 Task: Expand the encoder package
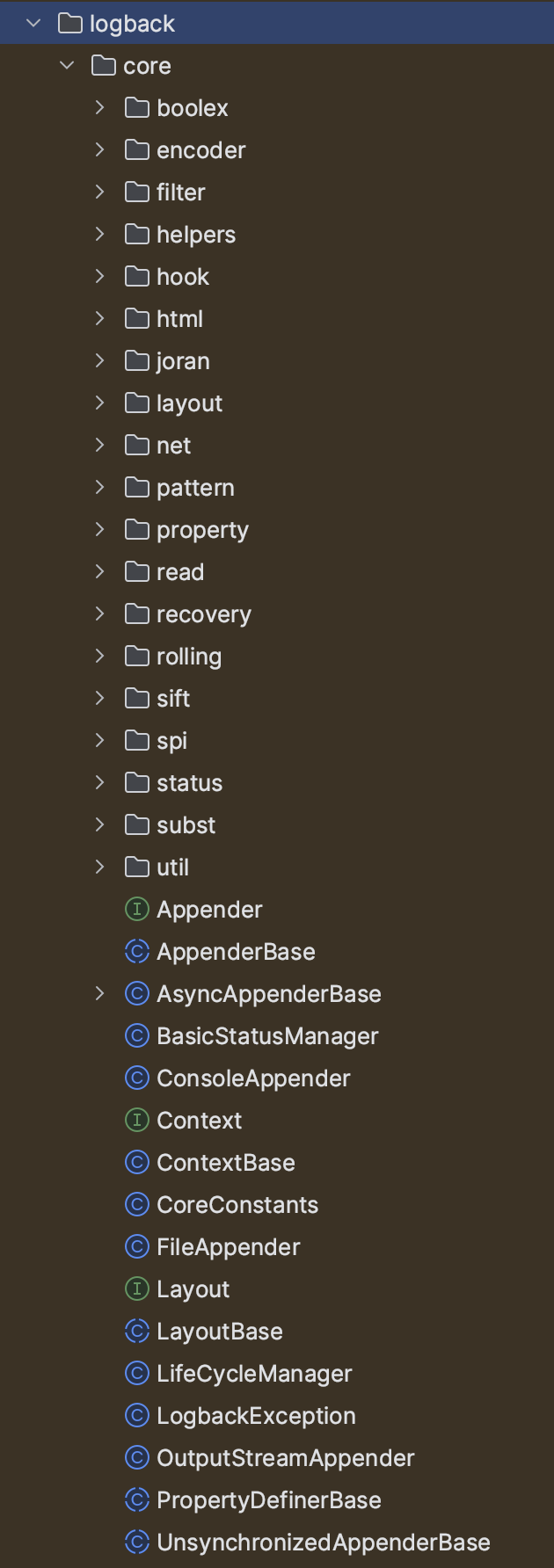(x=100, y=149)
